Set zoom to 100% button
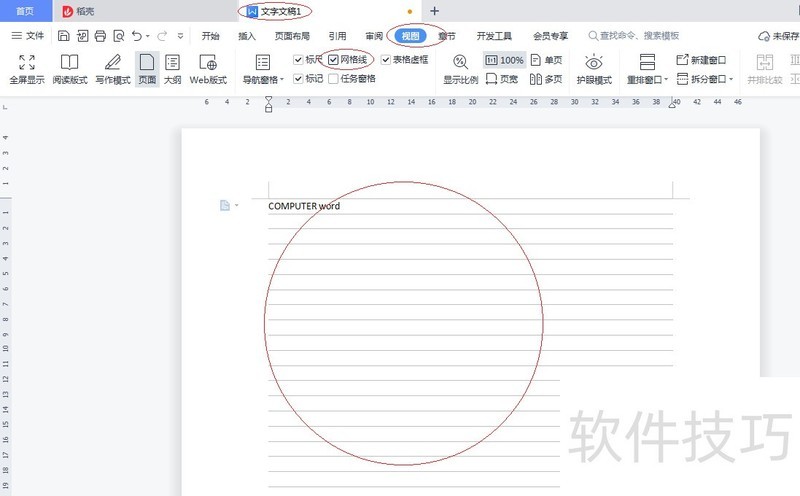 (505, 60)
